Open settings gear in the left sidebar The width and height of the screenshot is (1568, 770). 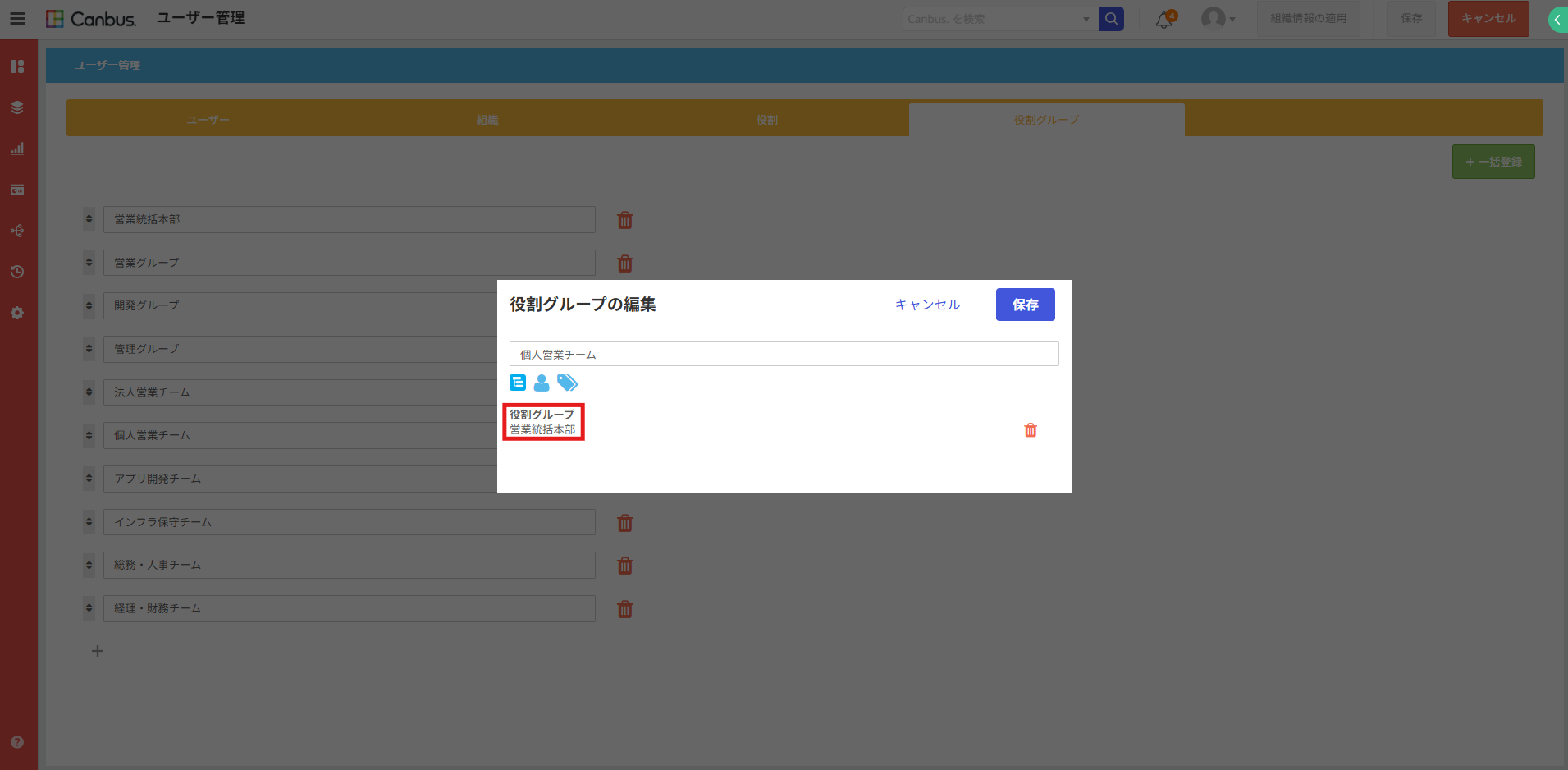[17, 313]
